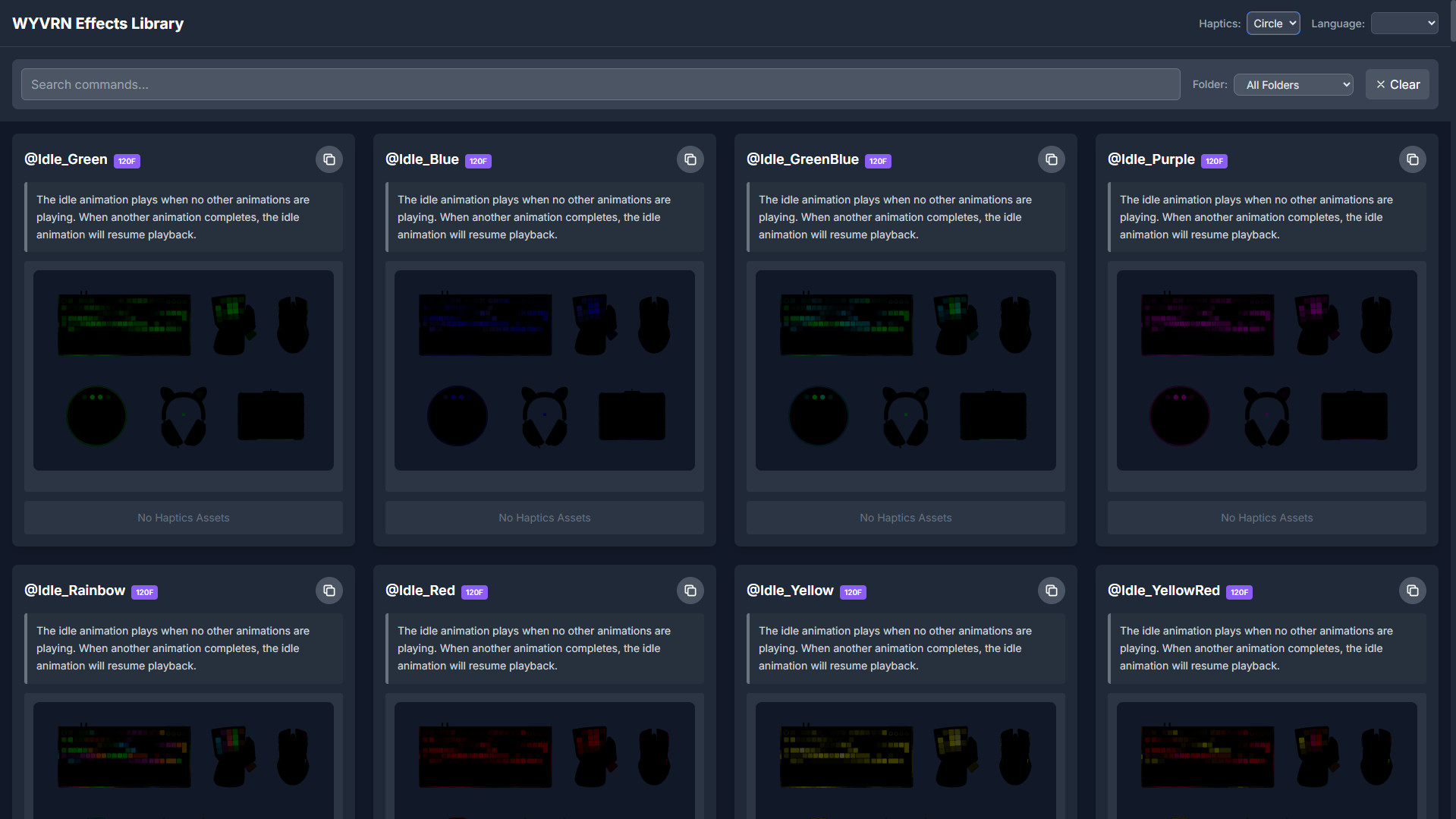The height and width of the screenshot is (819, 1456).
Task: Select the @Idle_Blue effect title
Action: 422,159
